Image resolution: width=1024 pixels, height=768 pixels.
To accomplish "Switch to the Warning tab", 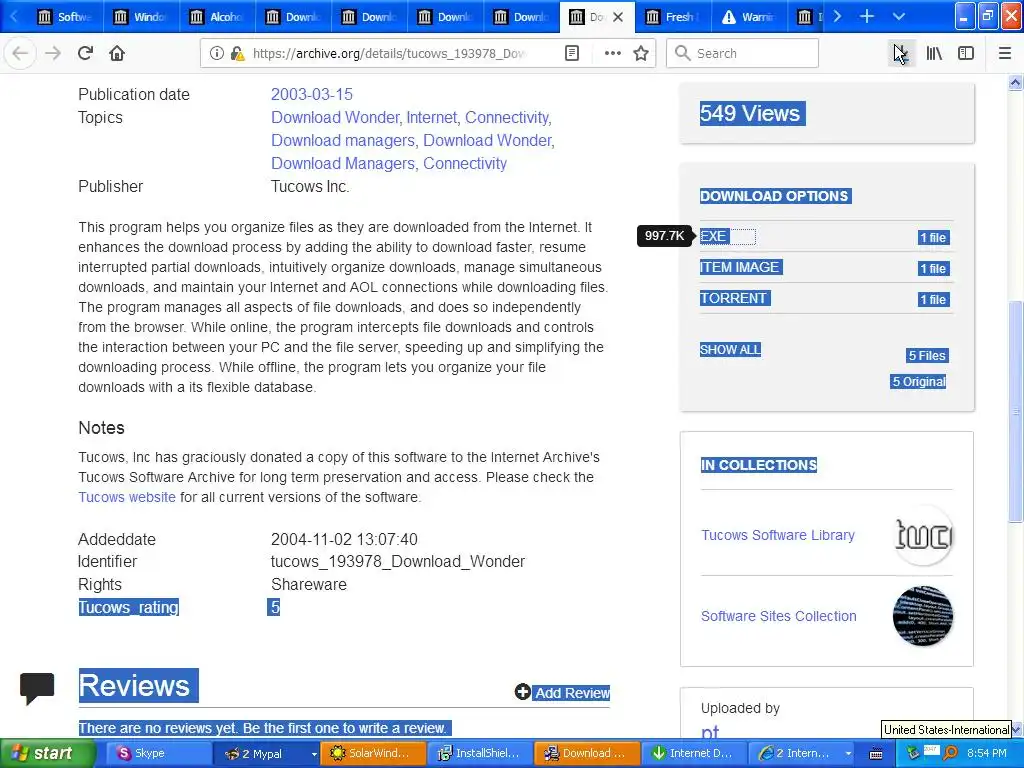I will (x=749, y=17).
